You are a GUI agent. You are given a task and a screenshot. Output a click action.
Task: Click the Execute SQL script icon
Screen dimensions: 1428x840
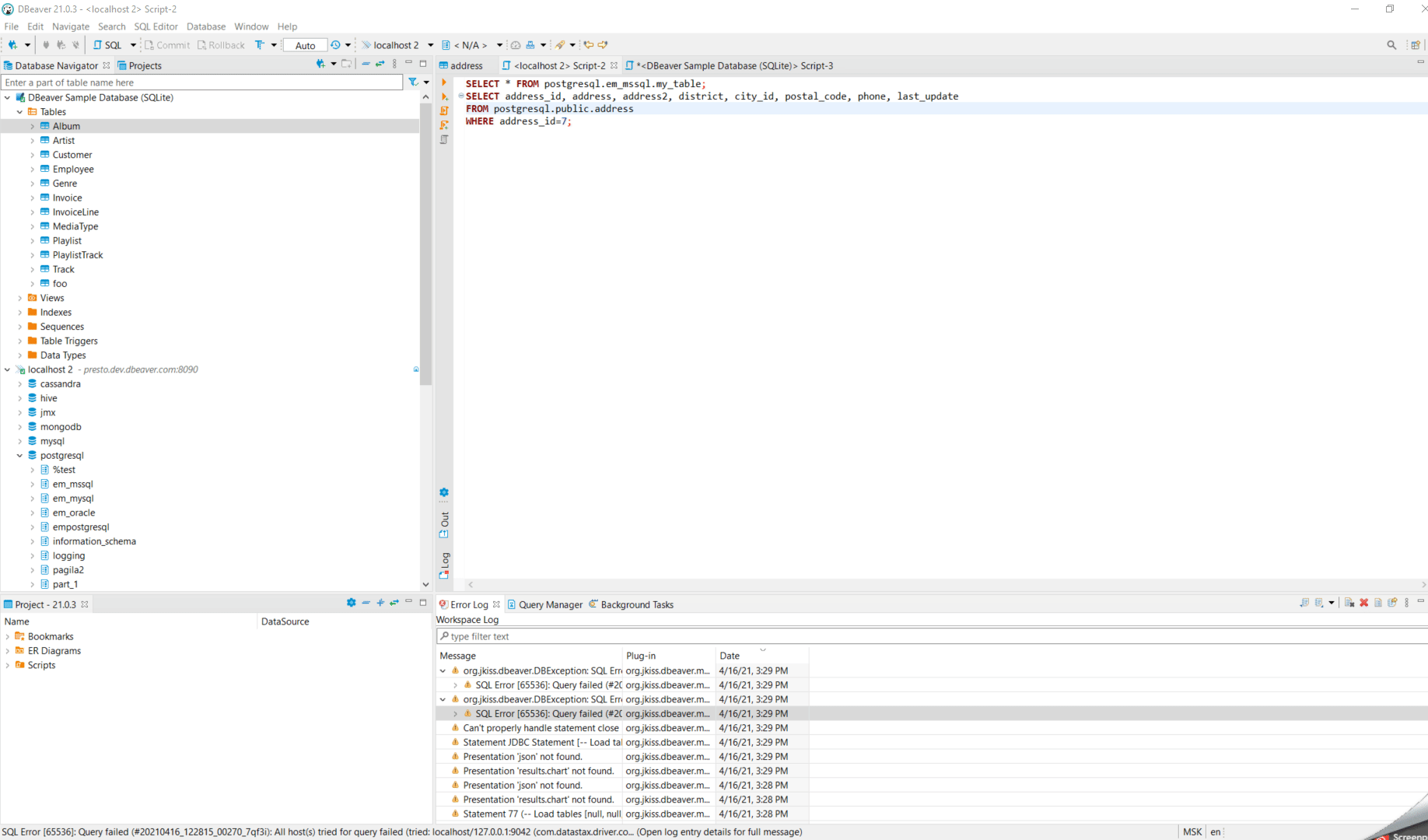444,111
